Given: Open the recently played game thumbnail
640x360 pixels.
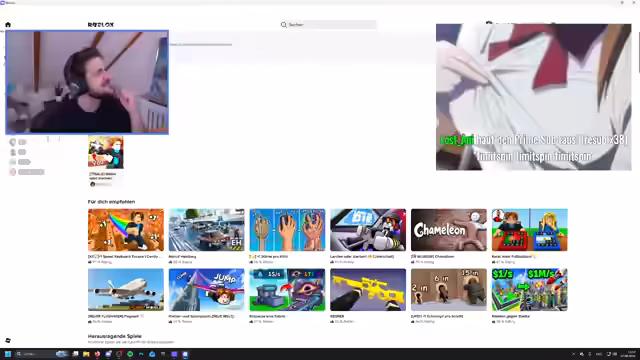Looking at the screenshot, I should (x=106, y=153).
